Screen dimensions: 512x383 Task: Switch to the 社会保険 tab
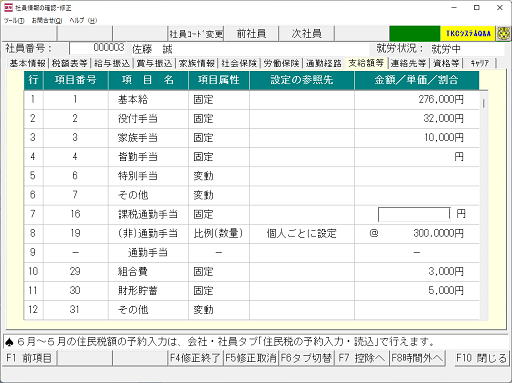tap(239, 63)
